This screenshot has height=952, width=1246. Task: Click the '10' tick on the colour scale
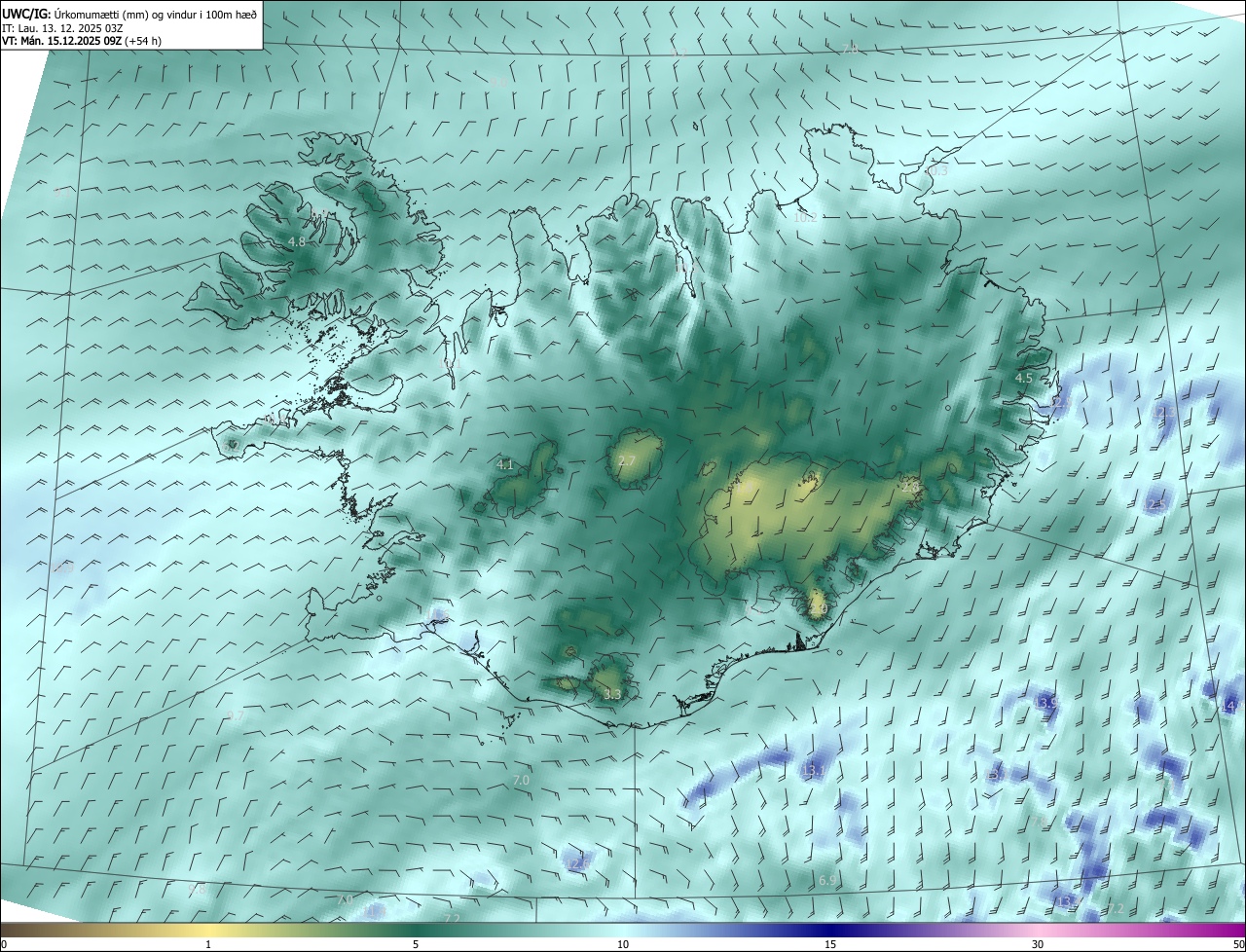623,944
